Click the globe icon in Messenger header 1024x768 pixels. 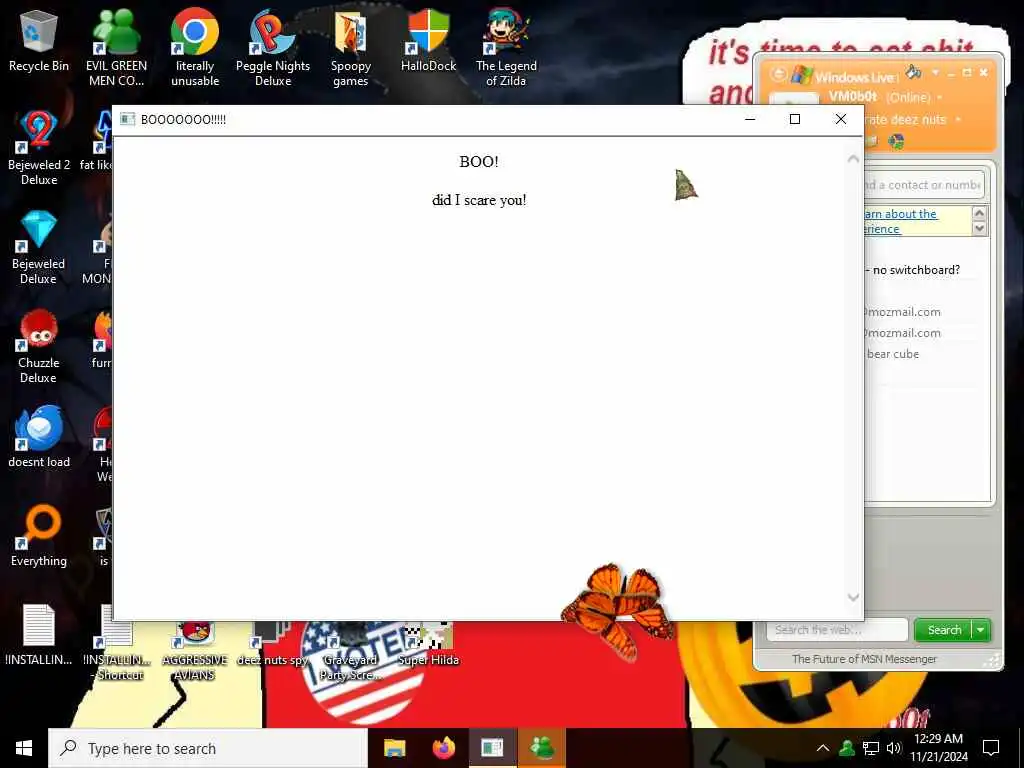pyautogui.click(x=896, y=141)
